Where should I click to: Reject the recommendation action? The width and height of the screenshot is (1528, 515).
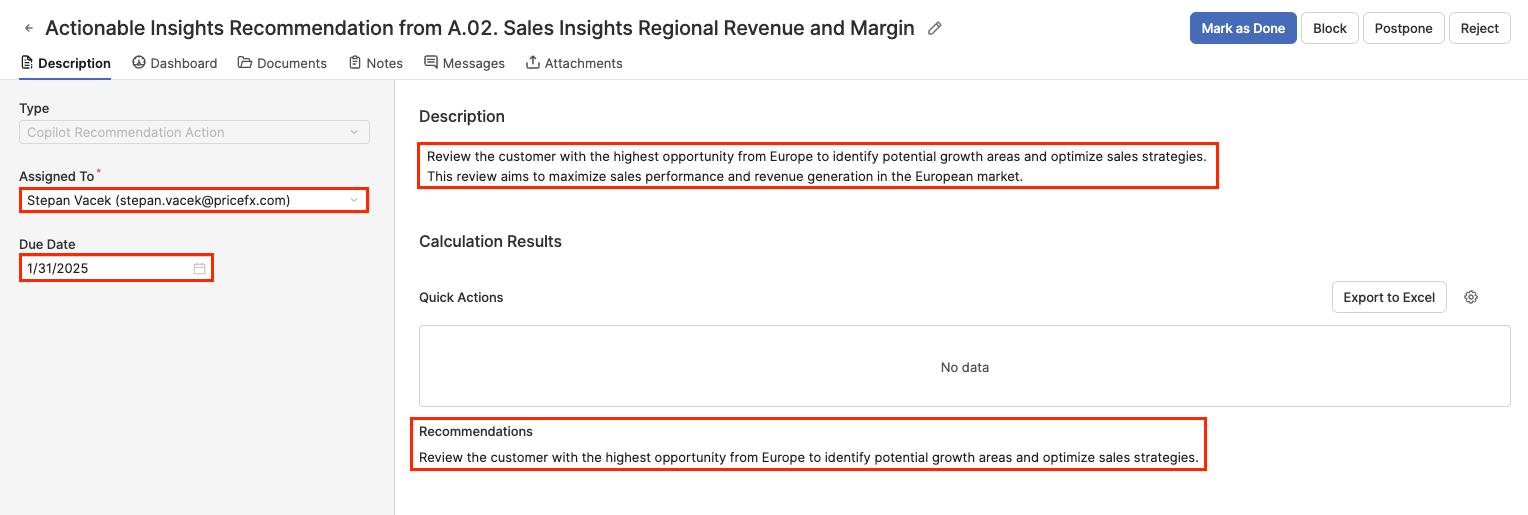(x=1479, y=28)
